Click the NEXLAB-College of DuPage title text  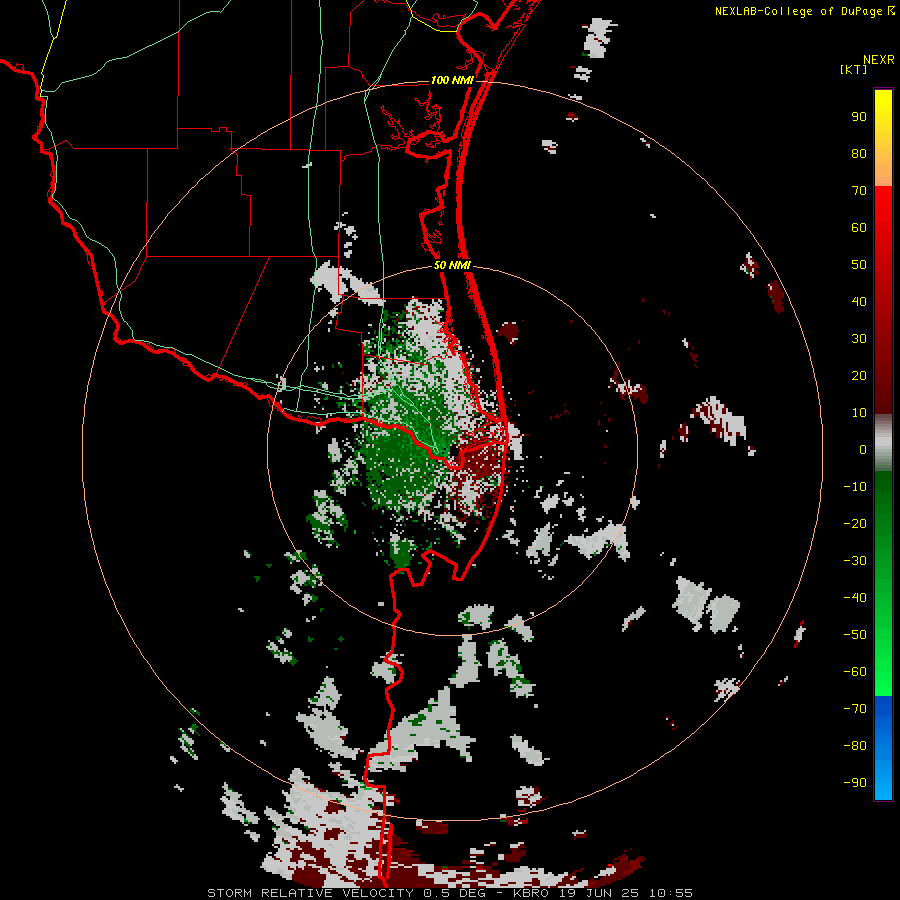tap(798, 11)
